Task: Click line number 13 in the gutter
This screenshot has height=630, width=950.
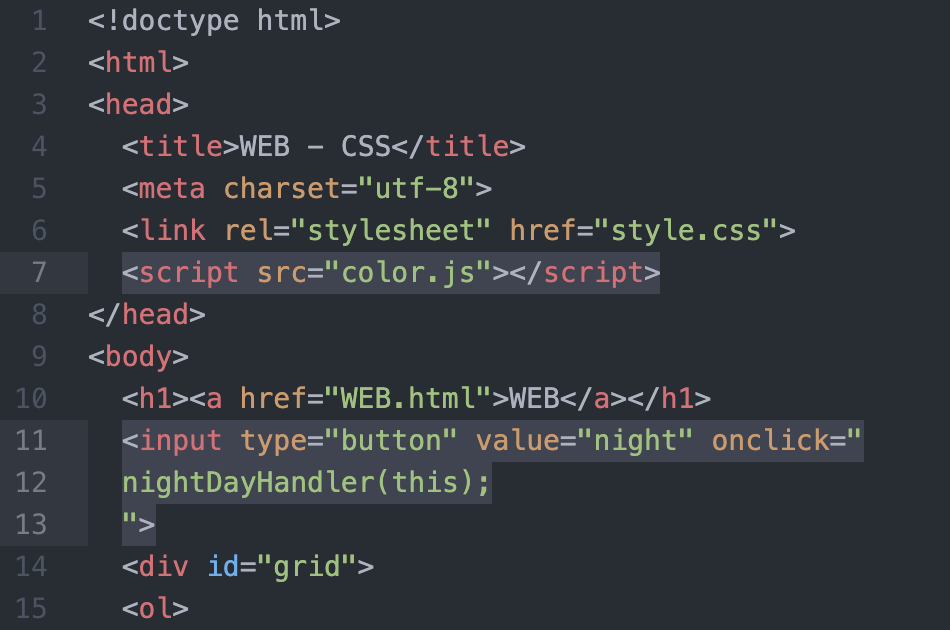Action: point(32,525)
